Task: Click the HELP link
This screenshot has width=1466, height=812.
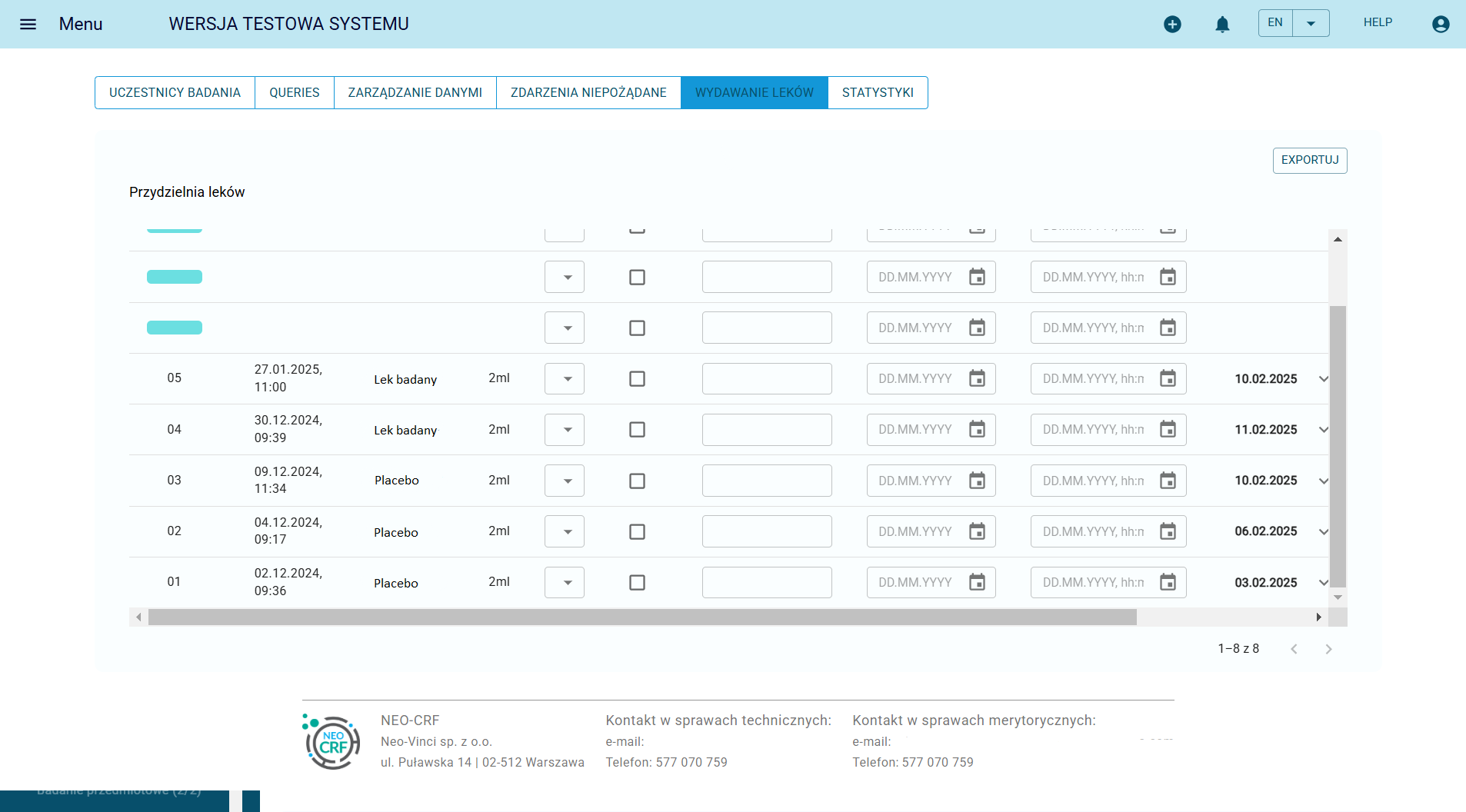Action: click(1378, 22)
